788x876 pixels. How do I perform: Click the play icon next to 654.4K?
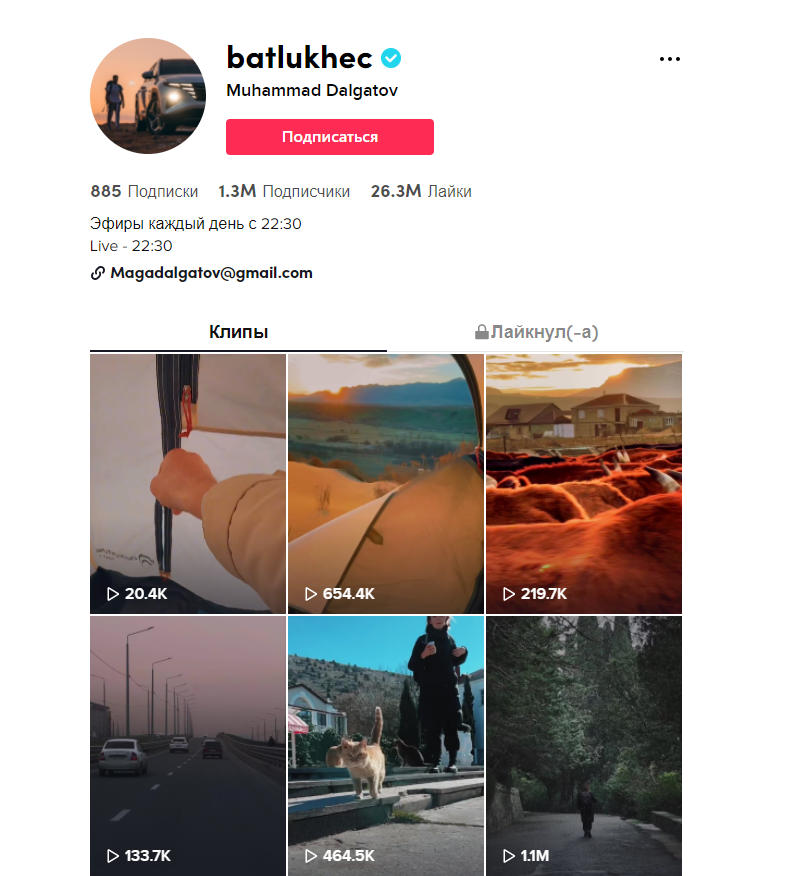click(x=311, y=594)
